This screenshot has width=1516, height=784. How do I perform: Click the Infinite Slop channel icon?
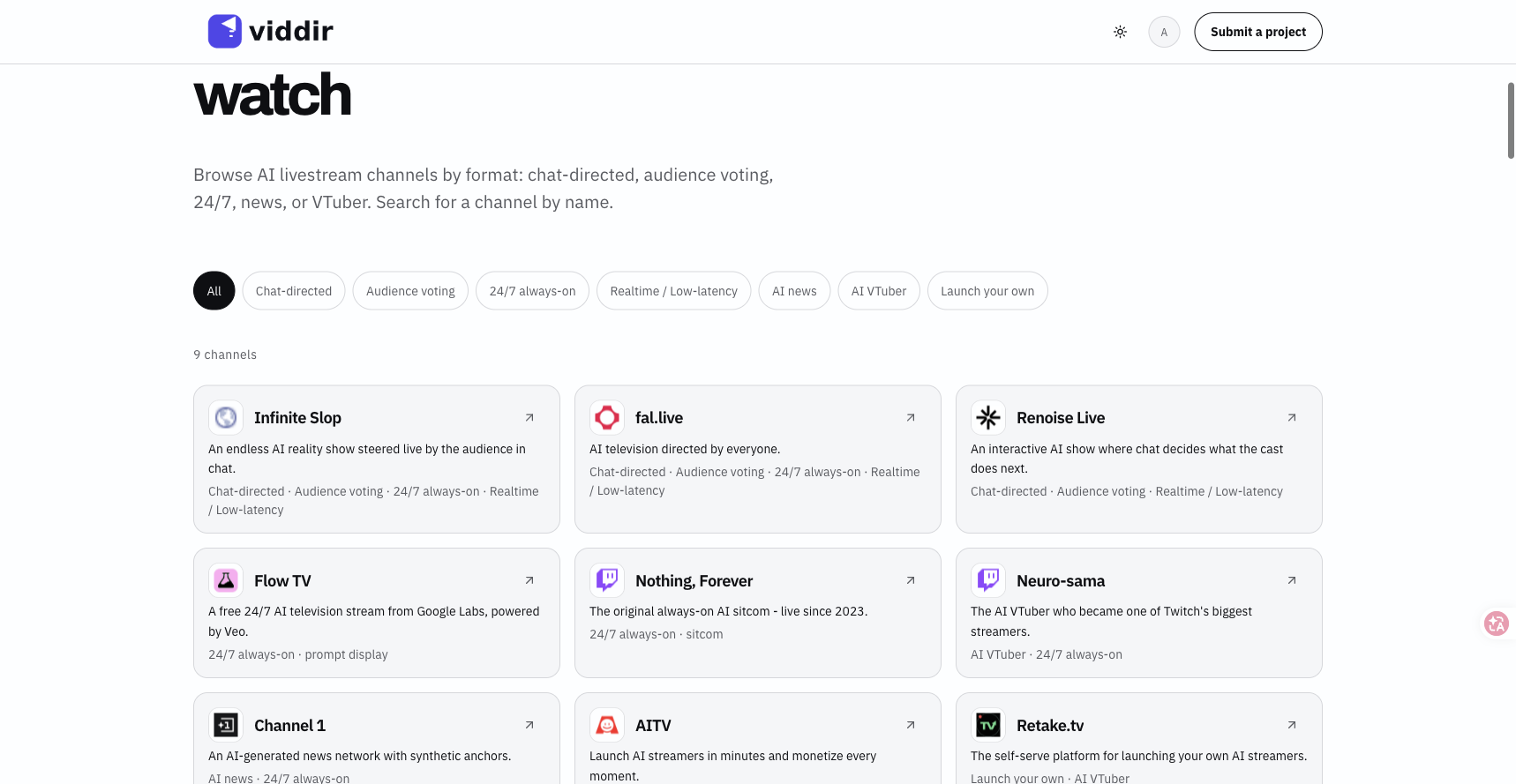point(226,417)
